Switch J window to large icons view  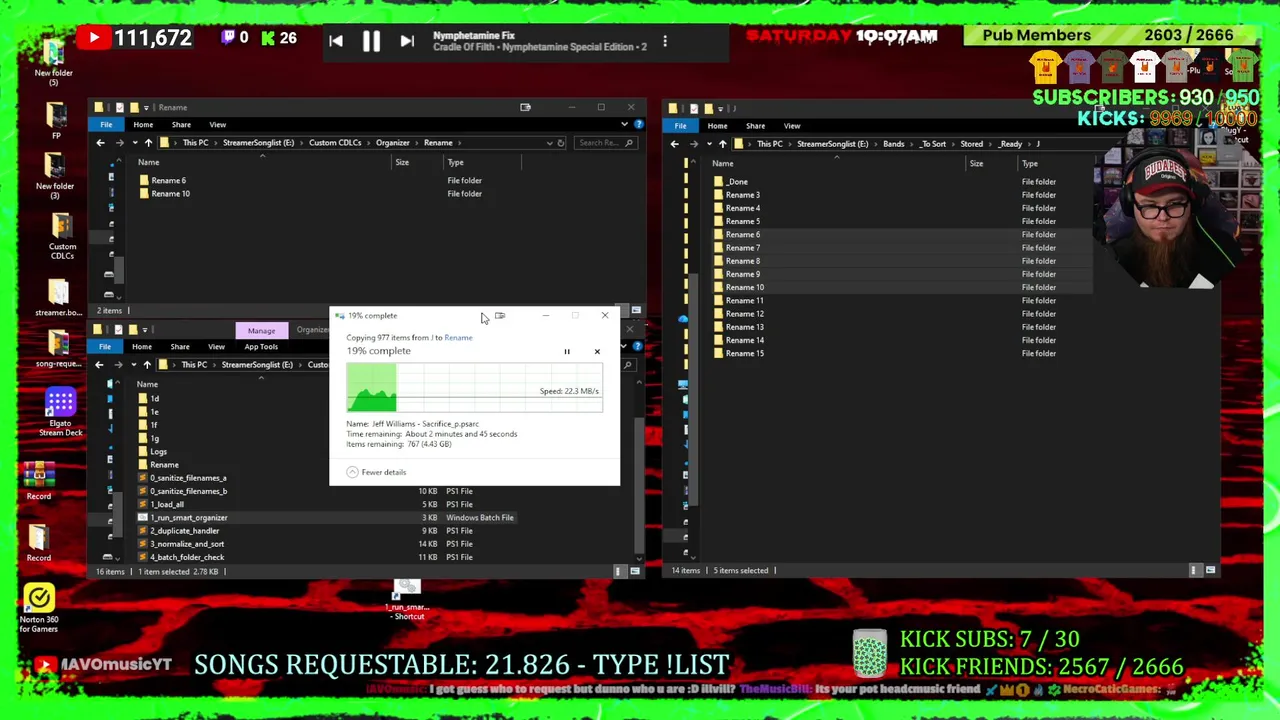tap(1210, 570)
